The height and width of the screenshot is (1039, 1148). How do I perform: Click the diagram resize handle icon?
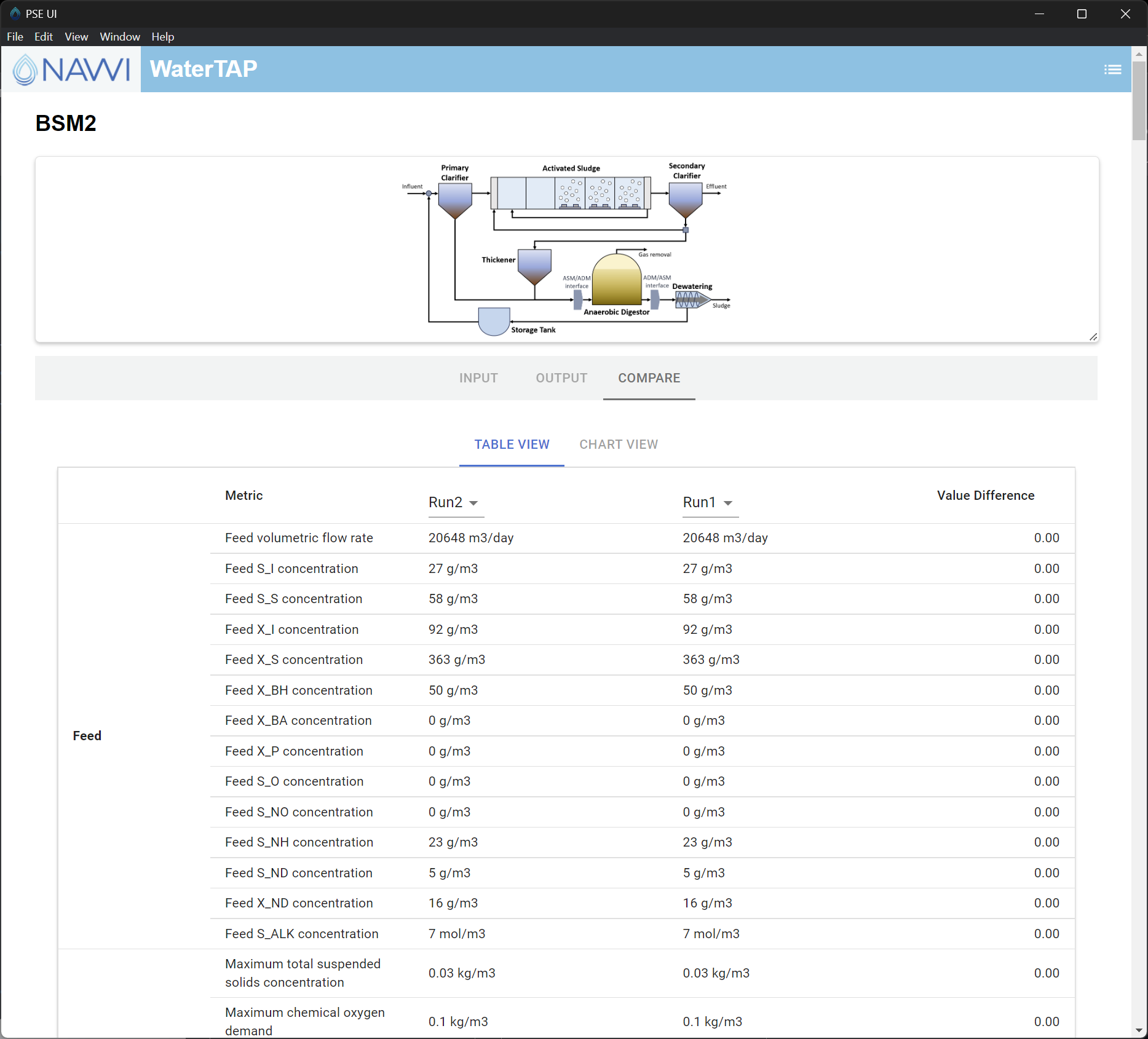1093,336
